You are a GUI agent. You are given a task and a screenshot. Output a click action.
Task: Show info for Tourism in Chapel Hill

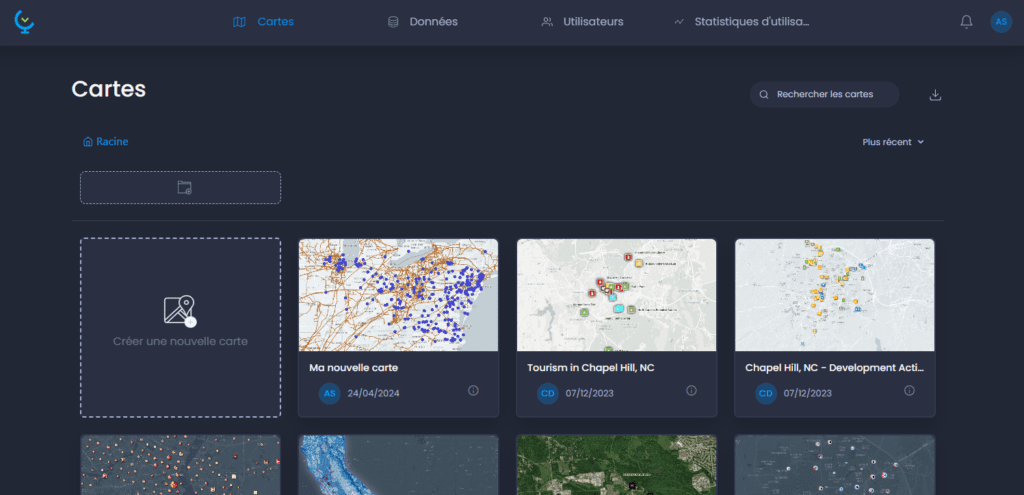tap(692, 391)
